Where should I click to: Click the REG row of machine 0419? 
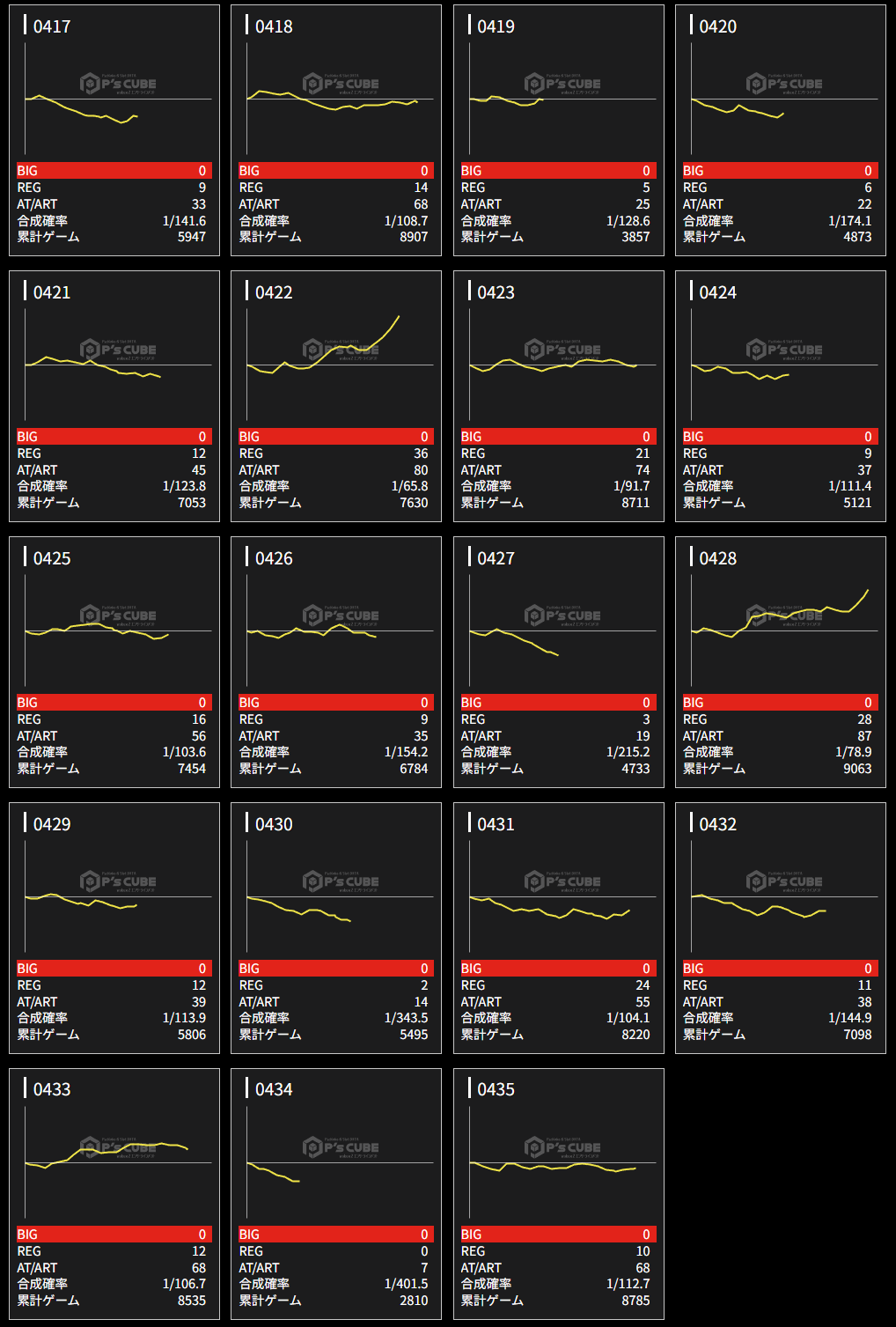(x=558, y=188)
